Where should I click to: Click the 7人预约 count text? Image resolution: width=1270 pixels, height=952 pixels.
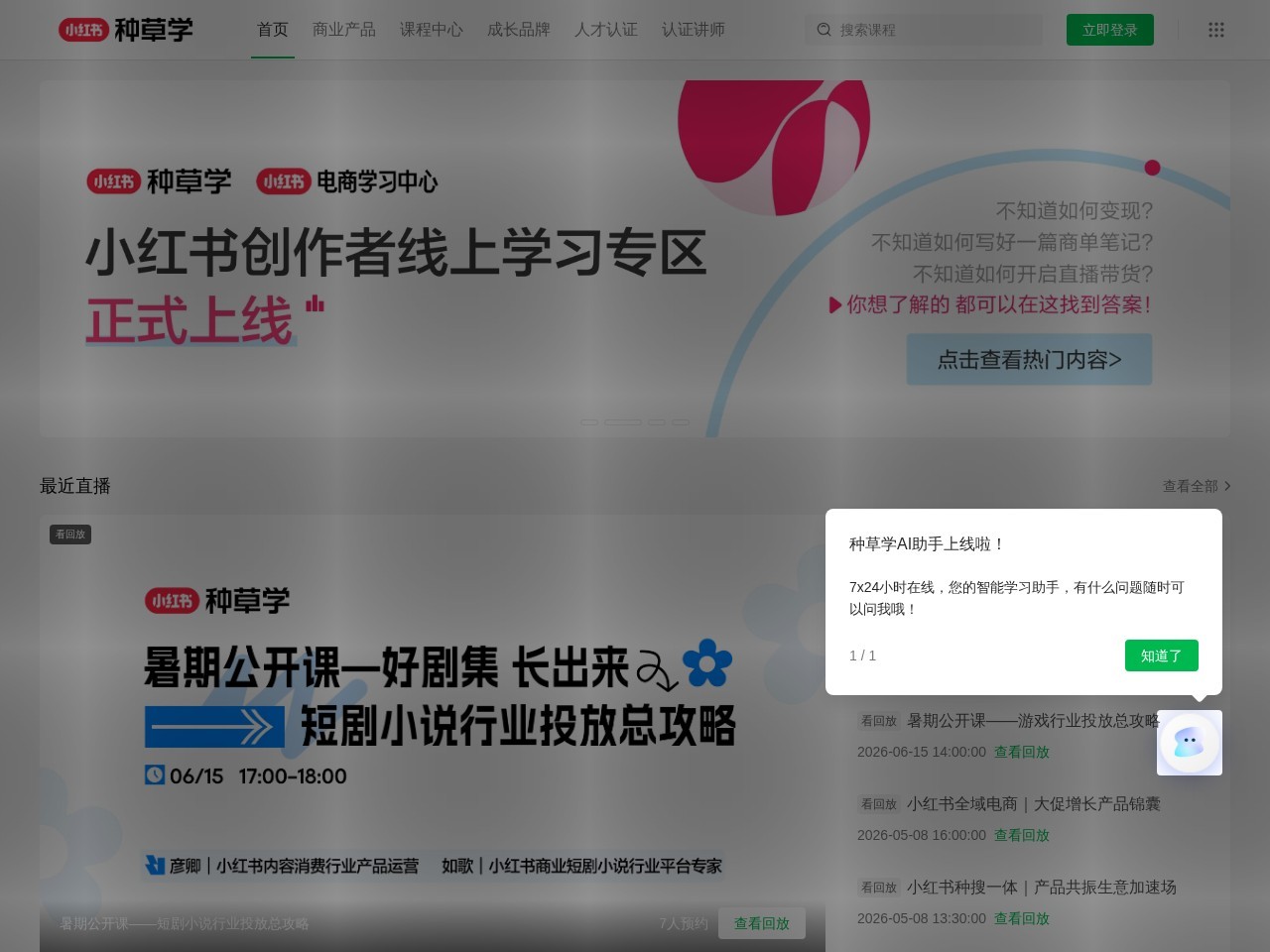pyautogui.click(x=684, y=923)
